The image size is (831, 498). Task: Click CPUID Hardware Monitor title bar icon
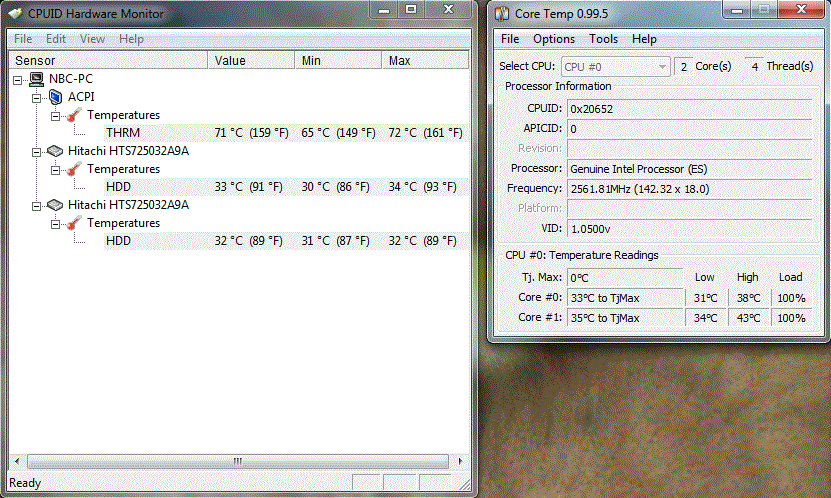15,13
